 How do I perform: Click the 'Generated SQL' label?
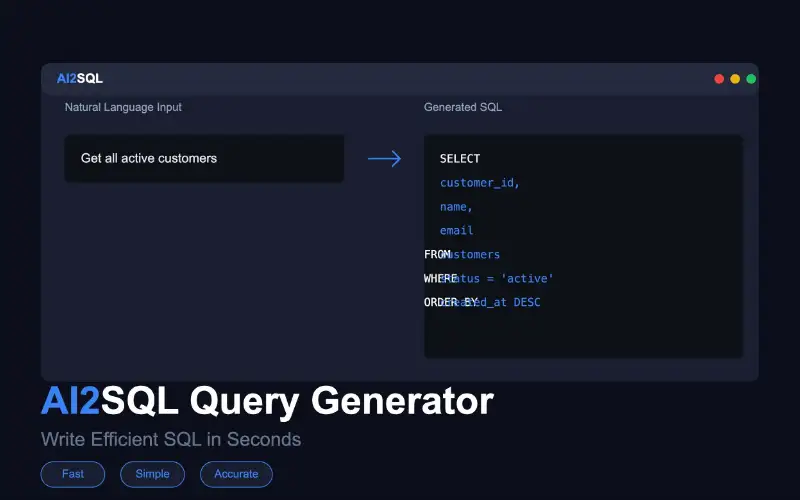(463, 107)
